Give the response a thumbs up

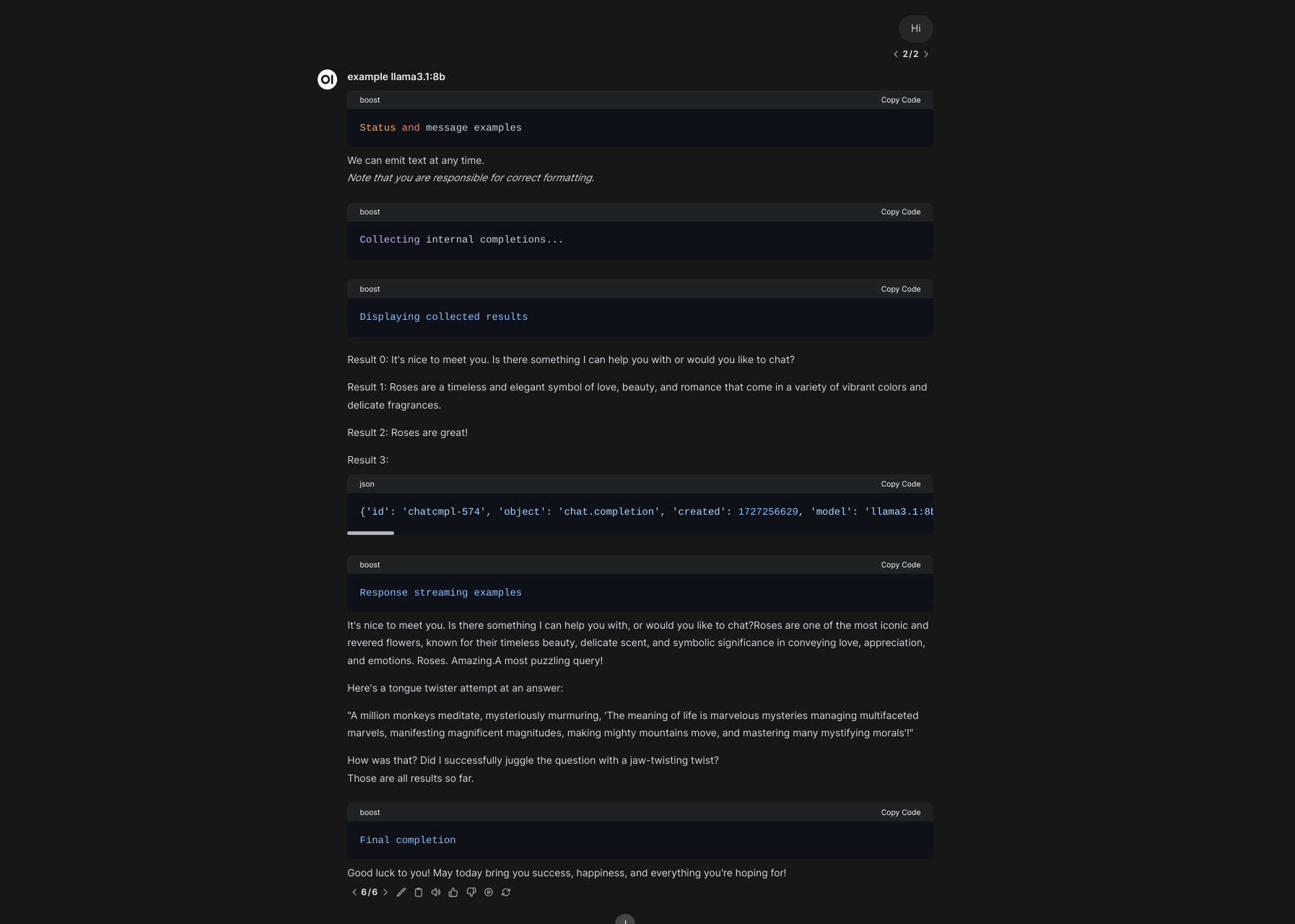(453, 892)
